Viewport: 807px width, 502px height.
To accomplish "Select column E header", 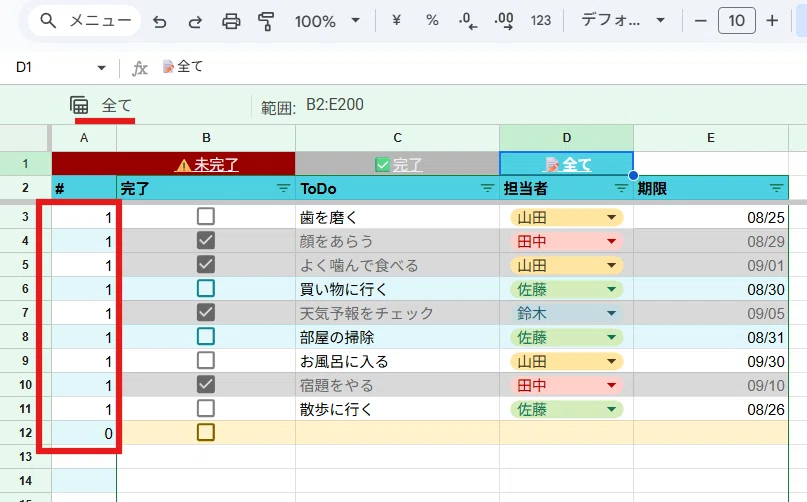I will [x=711, y=138].
